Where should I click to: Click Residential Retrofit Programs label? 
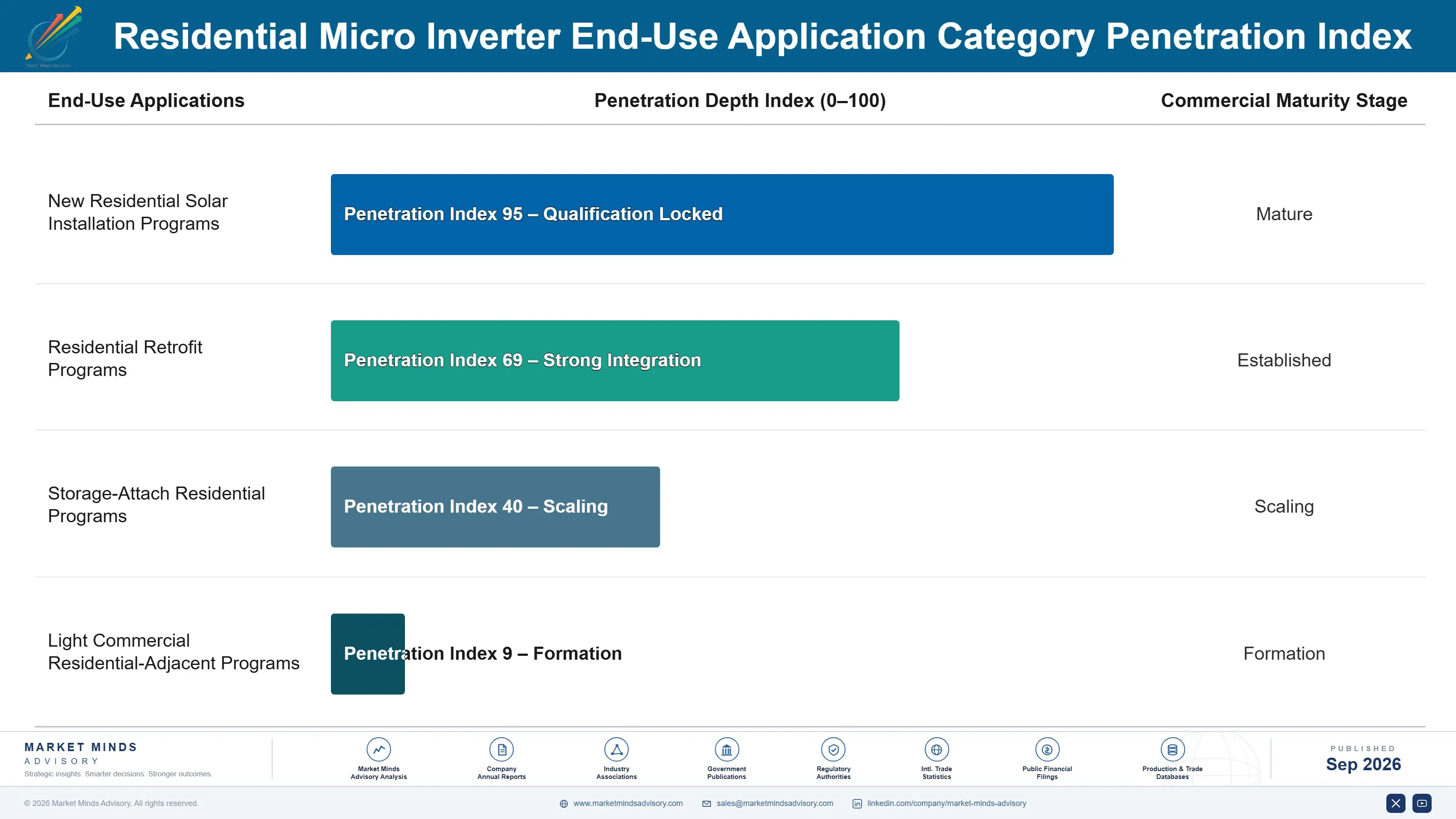coord(125,359)
